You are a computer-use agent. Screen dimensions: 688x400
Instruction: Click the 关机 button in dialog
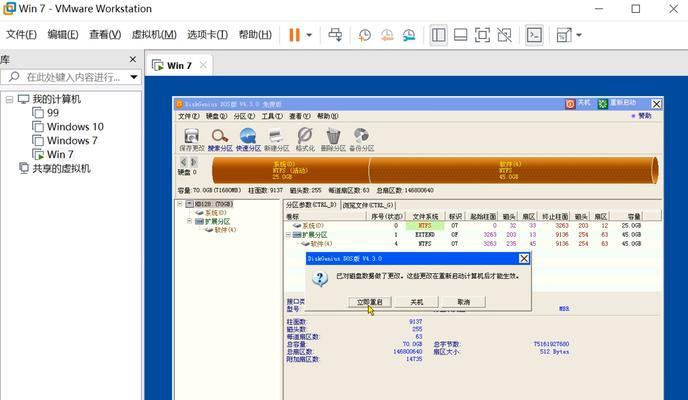416,302
